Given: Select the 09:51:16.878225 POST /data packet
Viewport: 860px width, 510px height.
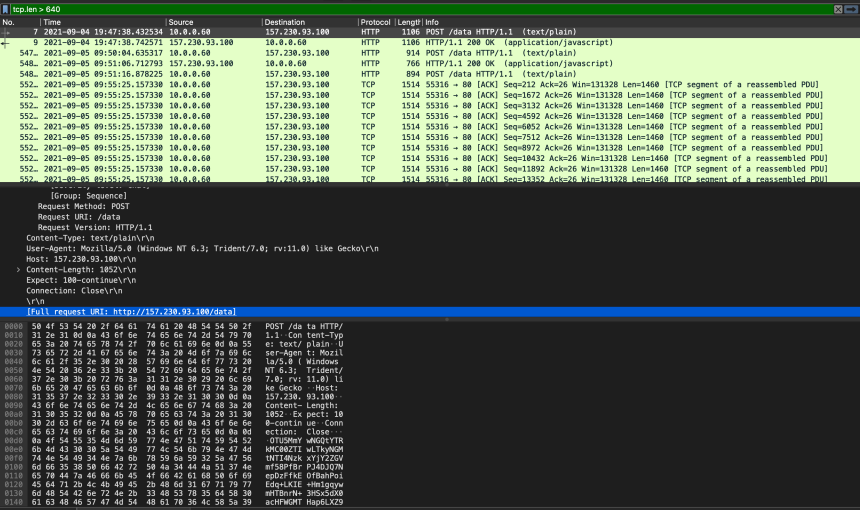Looking at the screenshot, I should tap(430, 74).
